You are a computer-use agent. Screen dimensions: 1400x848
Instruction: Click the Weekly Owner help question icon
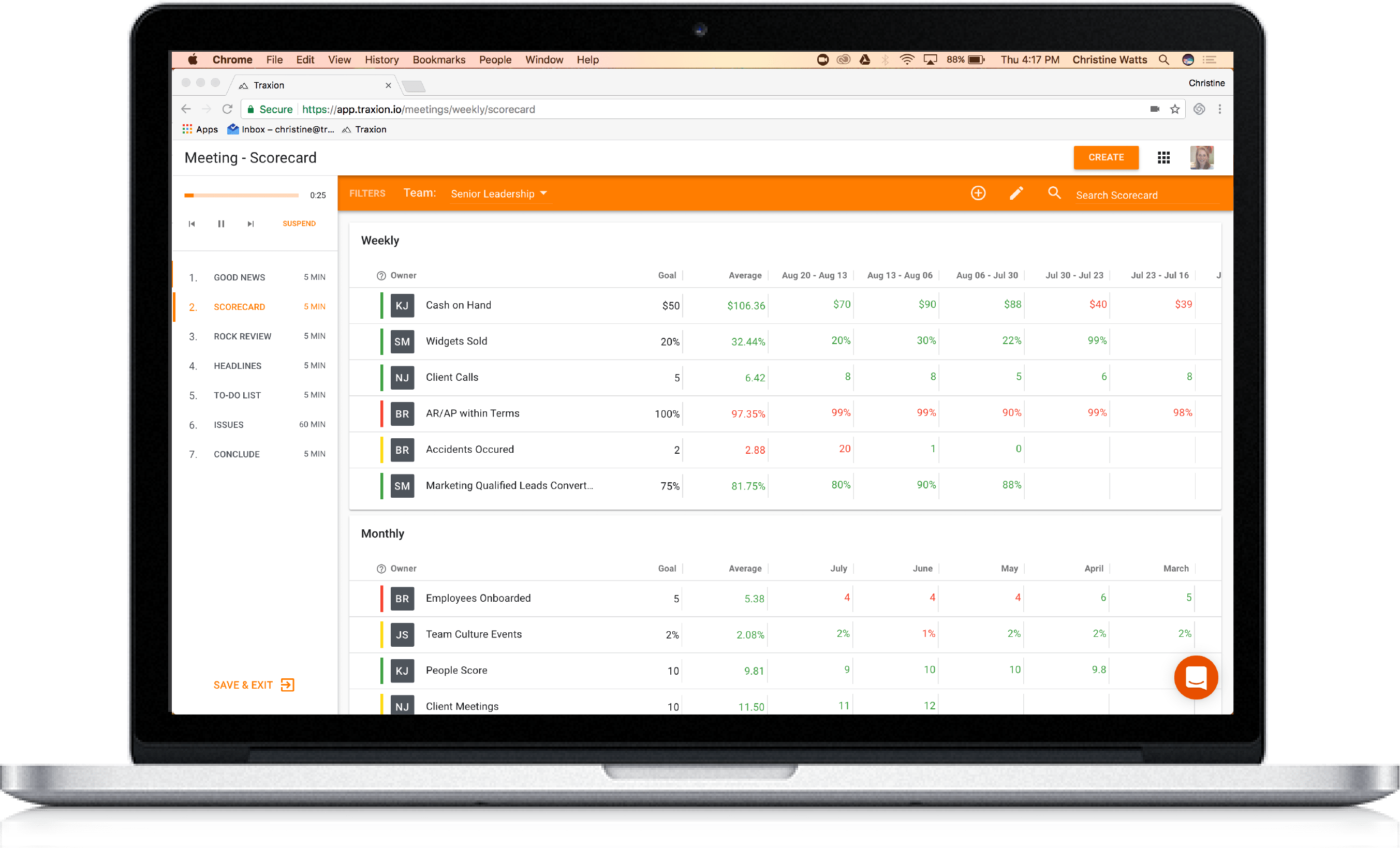tap(381, 275)
